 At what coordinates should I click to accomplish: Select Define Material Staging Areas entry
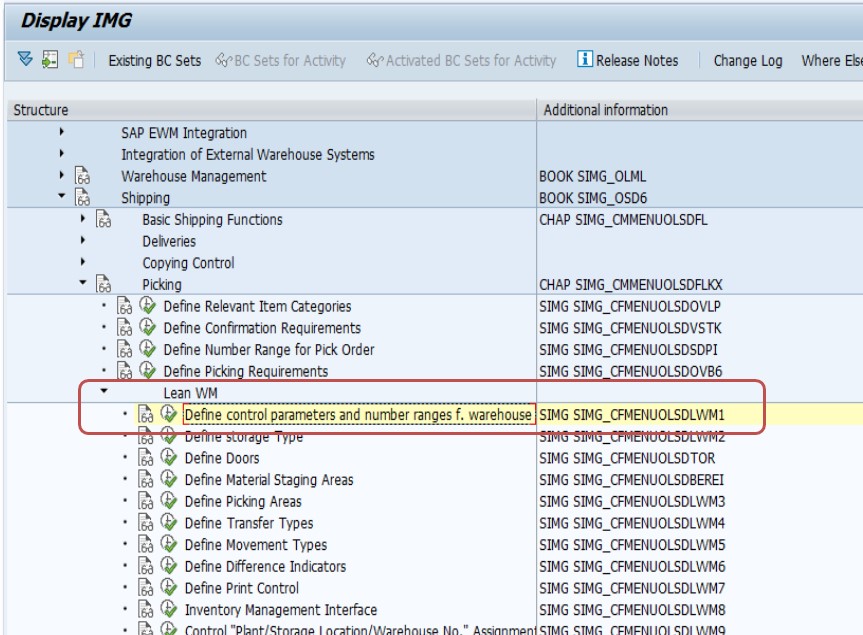point(269,480)
